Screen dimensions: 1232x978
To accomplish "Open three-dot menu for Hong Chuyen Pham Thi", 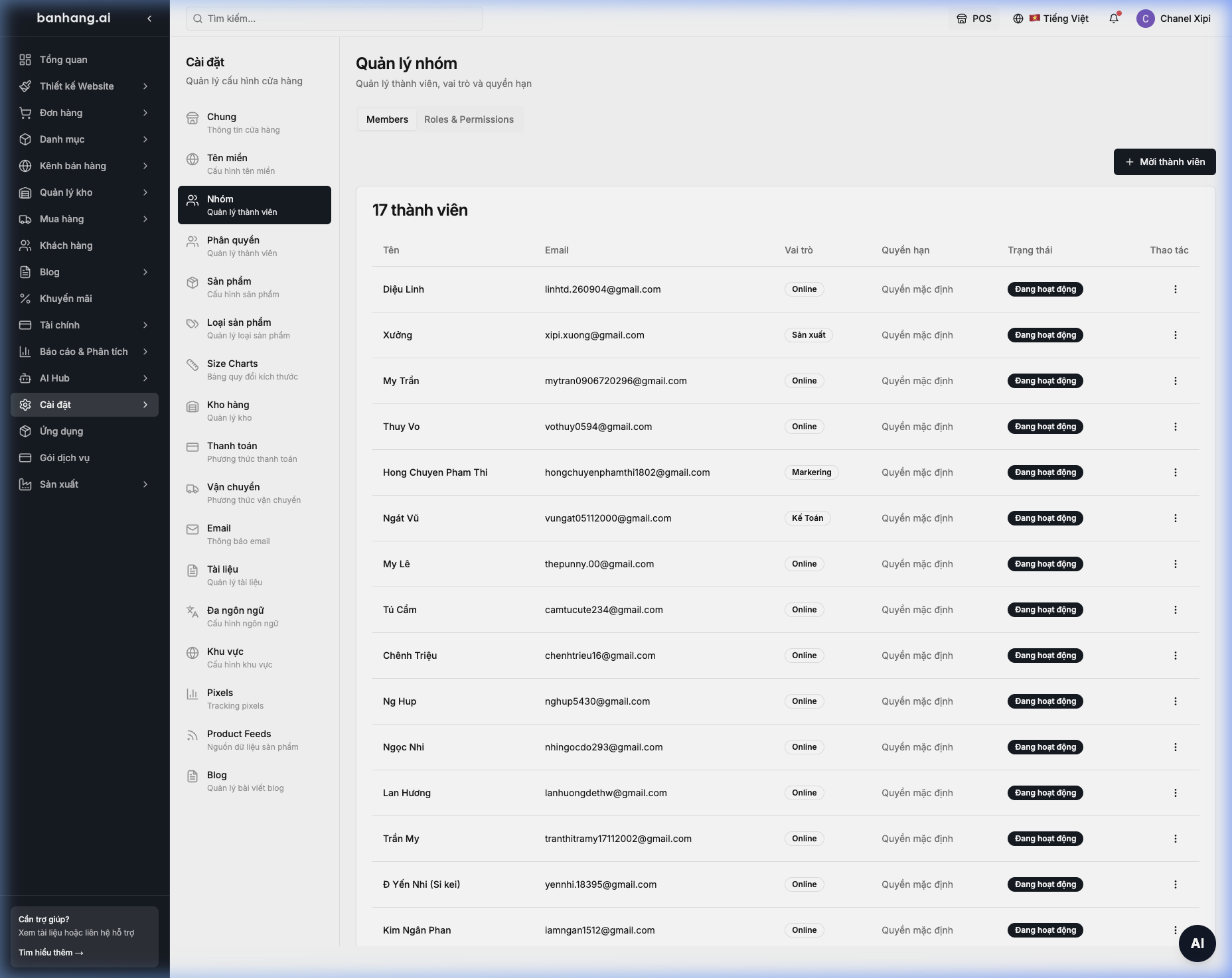I will 1175,472.
